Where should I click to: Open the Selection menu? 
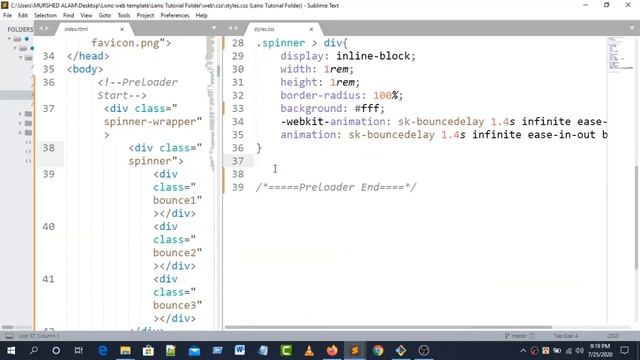[x=45, y=16]
